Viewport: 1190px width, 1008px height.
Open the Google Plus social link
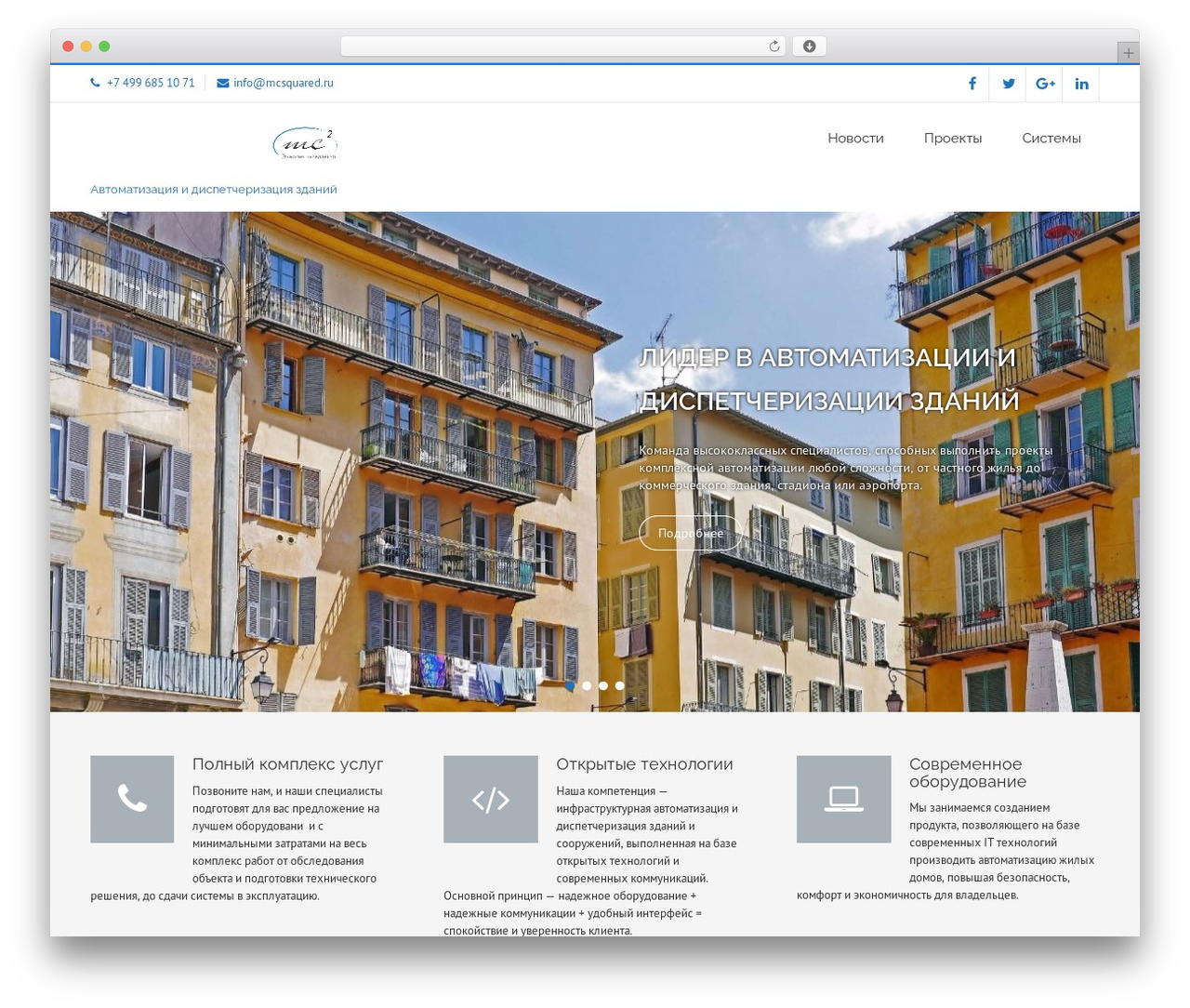coord(1045,84)
